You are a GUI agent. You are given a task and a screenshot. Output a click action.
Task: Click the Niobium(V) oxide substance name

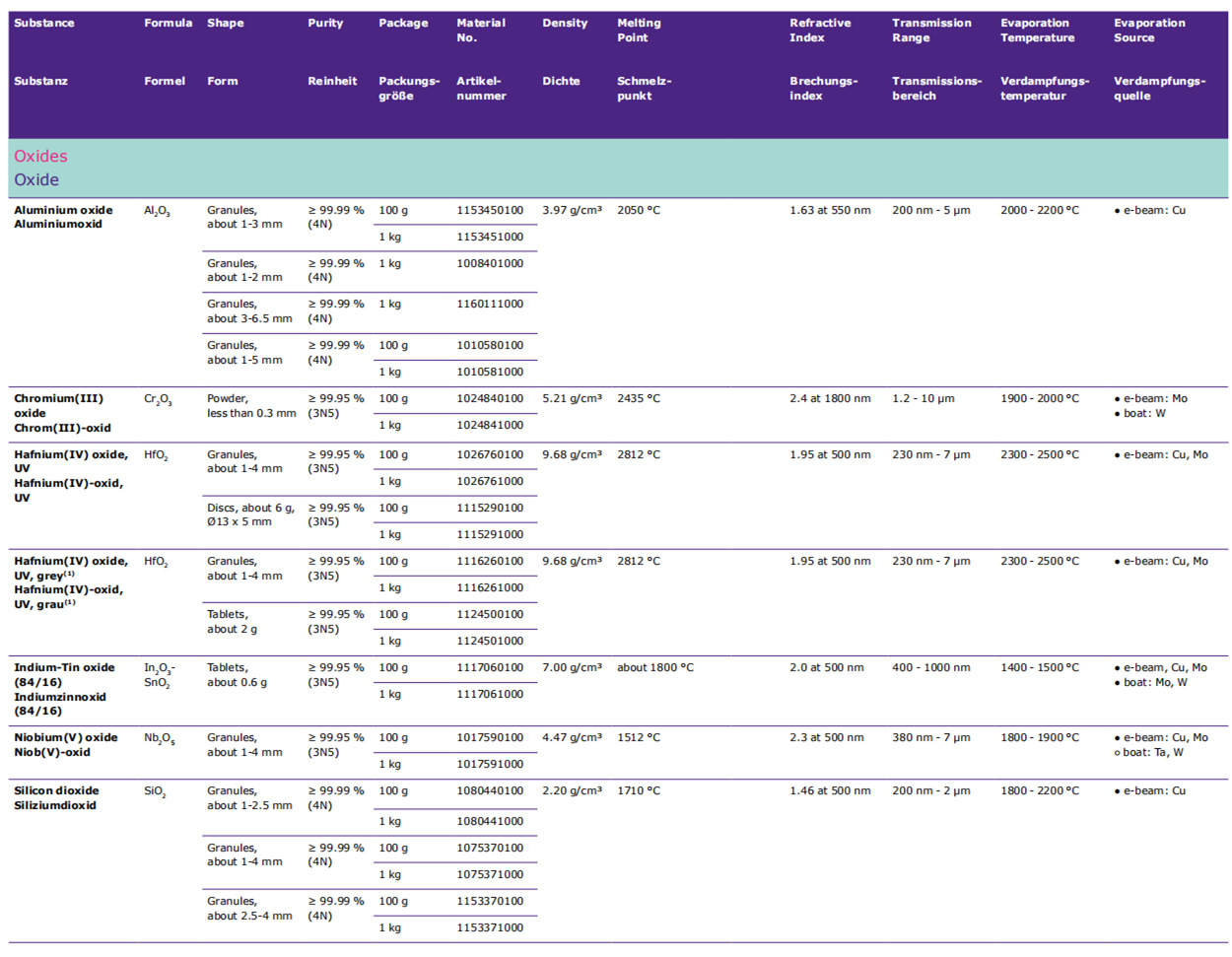pos(65,737)
